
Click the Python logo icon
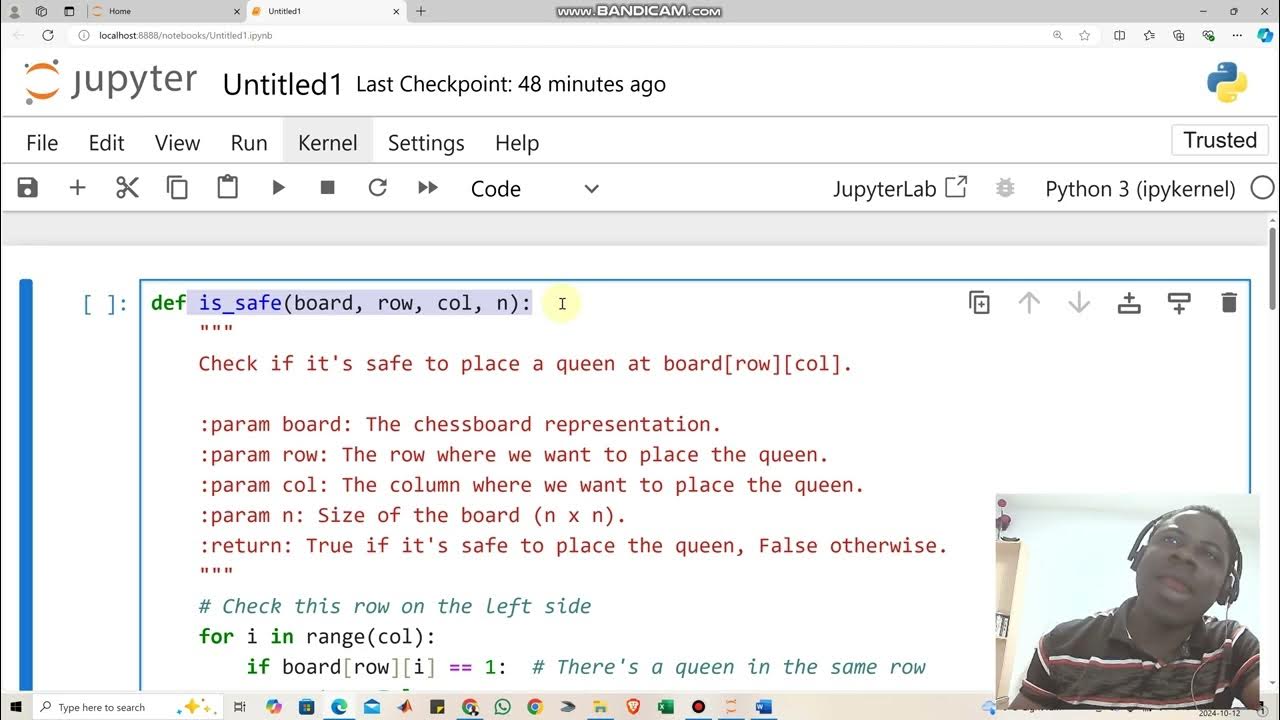pyautogui.click(x=1227, y=82)
